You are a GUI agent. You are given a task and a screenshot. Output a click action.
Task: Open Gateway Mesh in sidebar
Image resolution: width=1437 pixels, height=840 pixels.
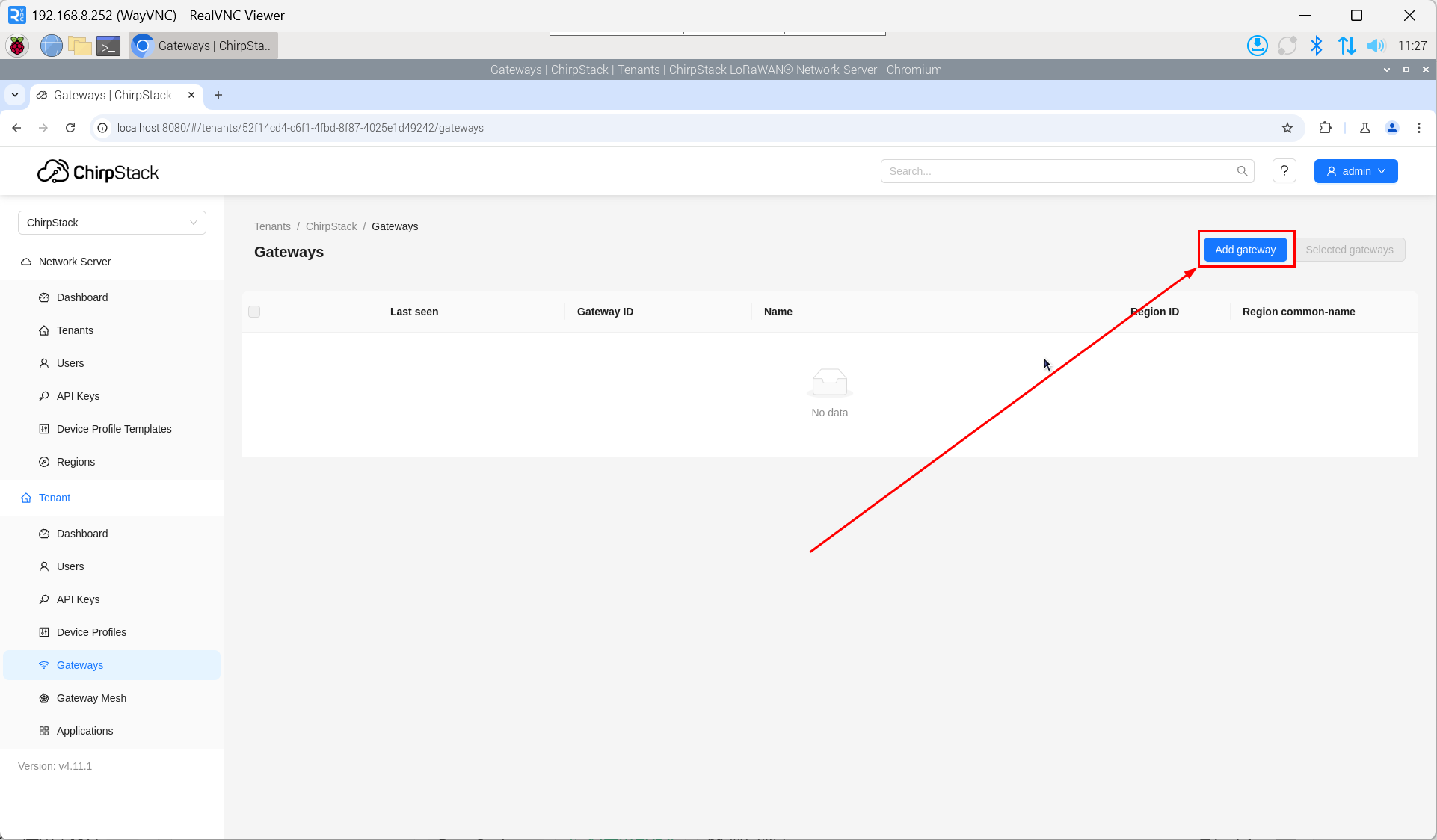(x=91, y=698)
